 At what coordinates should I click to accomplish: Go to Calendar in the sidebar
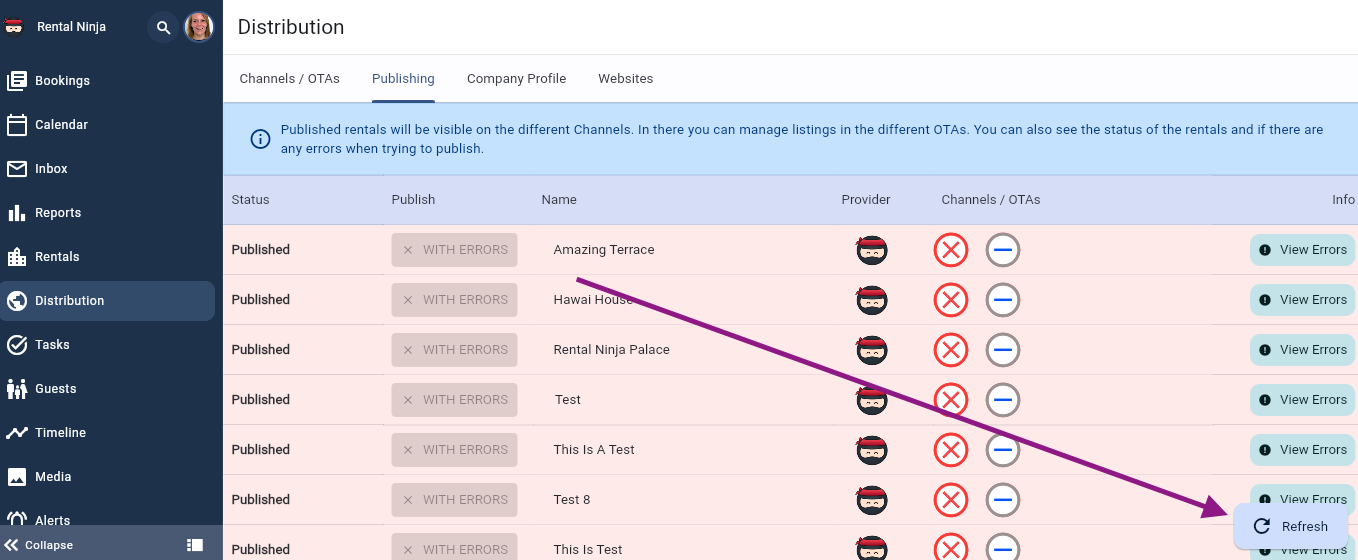pos(61,125)
